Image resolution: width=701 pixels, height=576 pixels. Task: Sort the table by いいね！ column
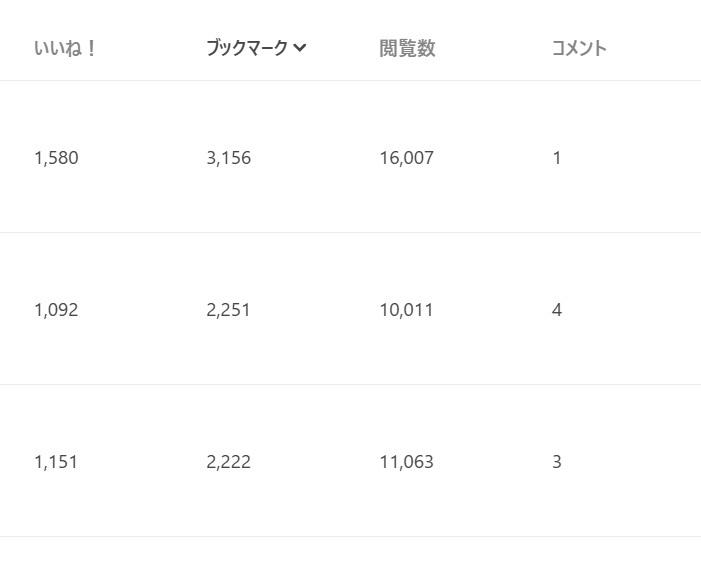(x=64, y=48)
